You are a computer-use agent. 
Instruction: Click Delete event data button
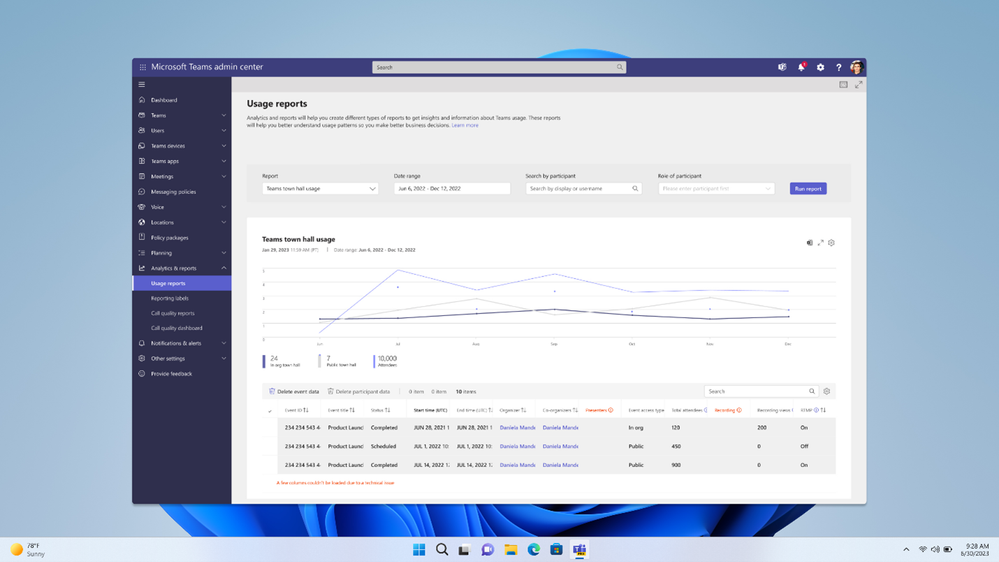pos(294,391)
